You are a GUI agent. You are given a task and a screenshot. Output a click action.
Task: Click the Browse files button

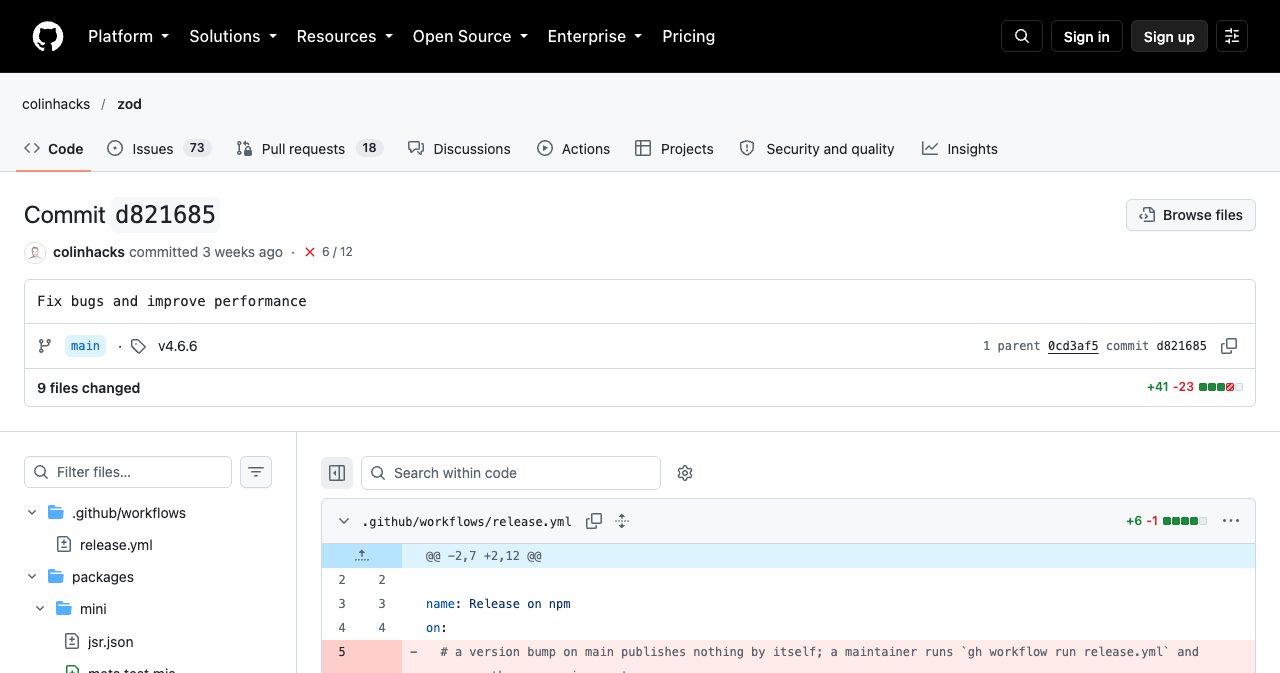1191,215
